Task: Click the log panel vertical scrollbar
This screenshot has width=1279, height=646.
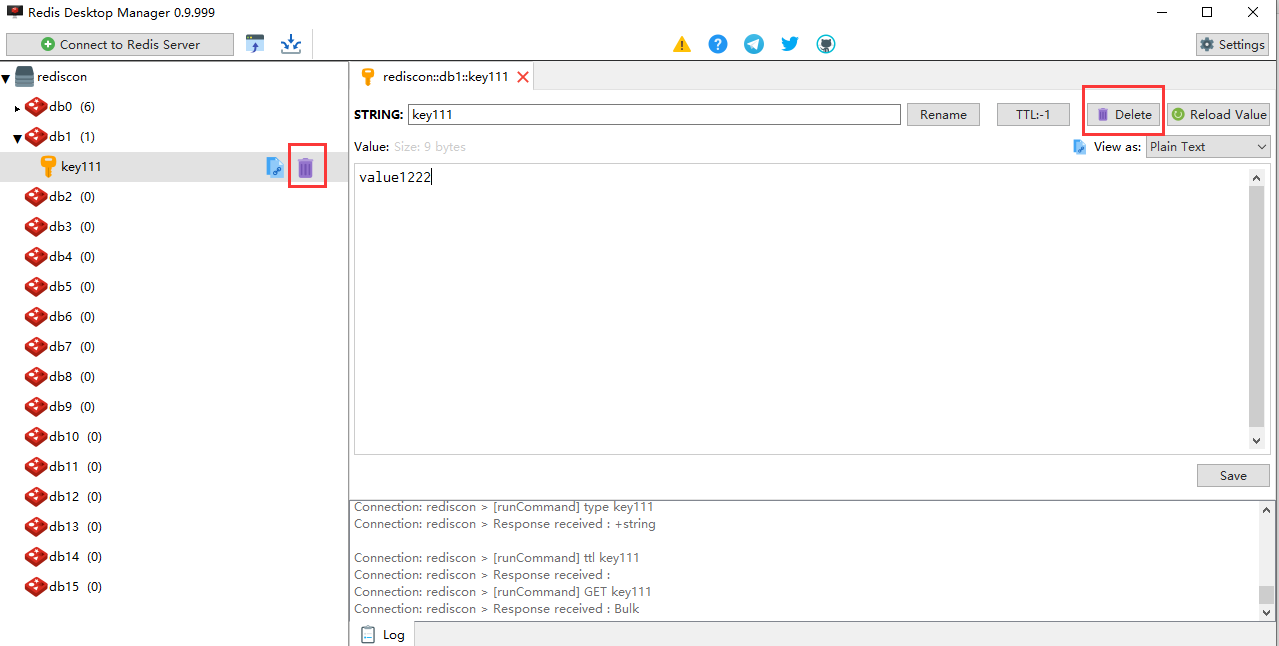Action: click(x=1266, y=561)
